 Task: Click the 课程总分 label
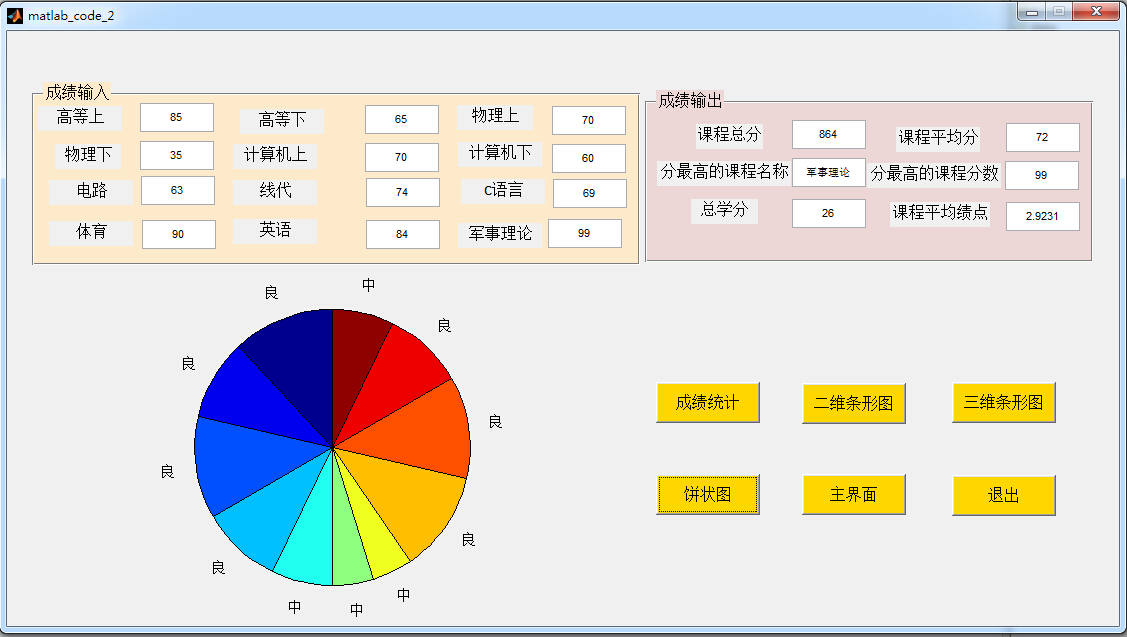coord(729,134)
